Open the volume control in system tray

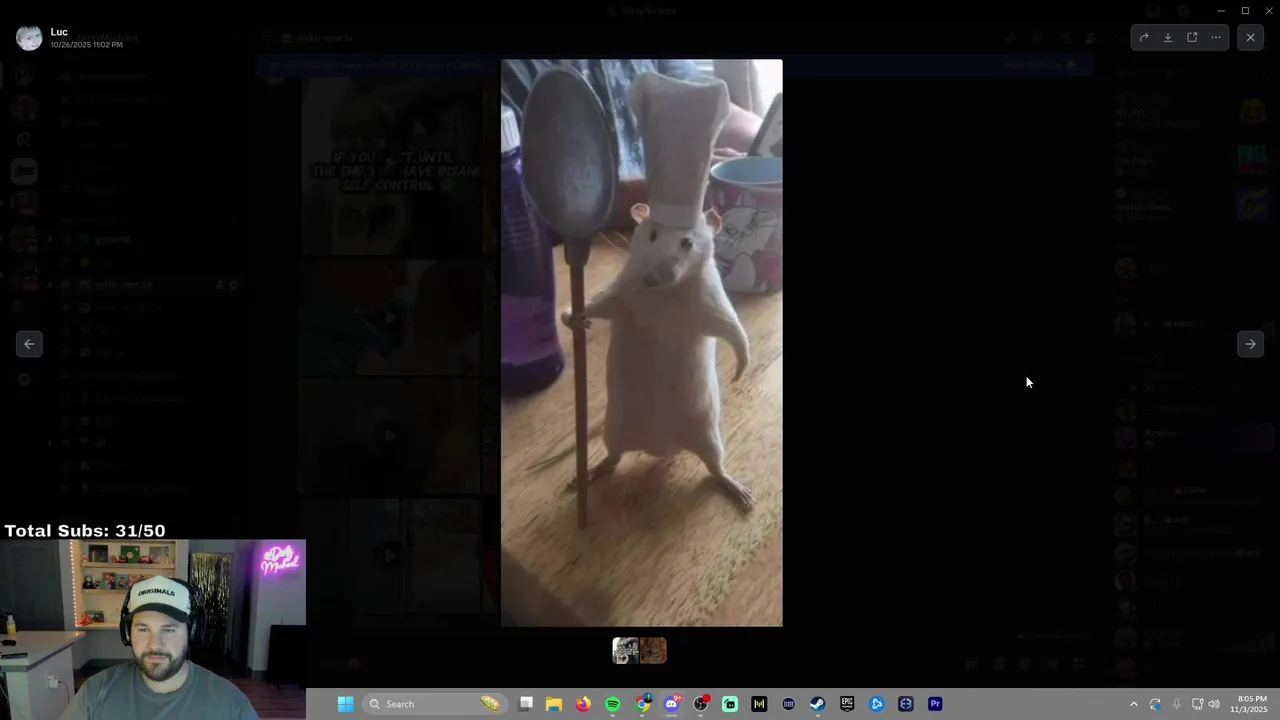click(x=1214, y=704)
